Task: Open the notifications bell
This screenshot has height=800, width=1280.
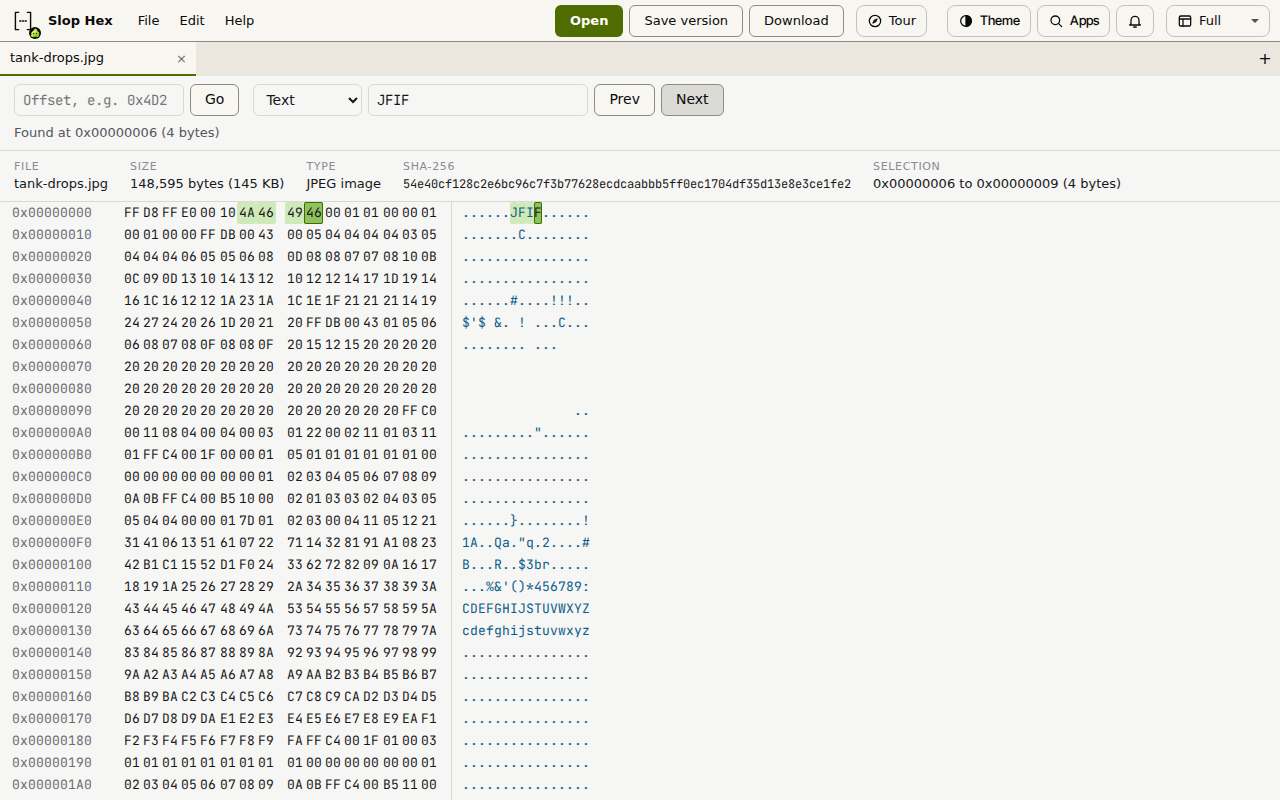Action: click(1135, 21)
